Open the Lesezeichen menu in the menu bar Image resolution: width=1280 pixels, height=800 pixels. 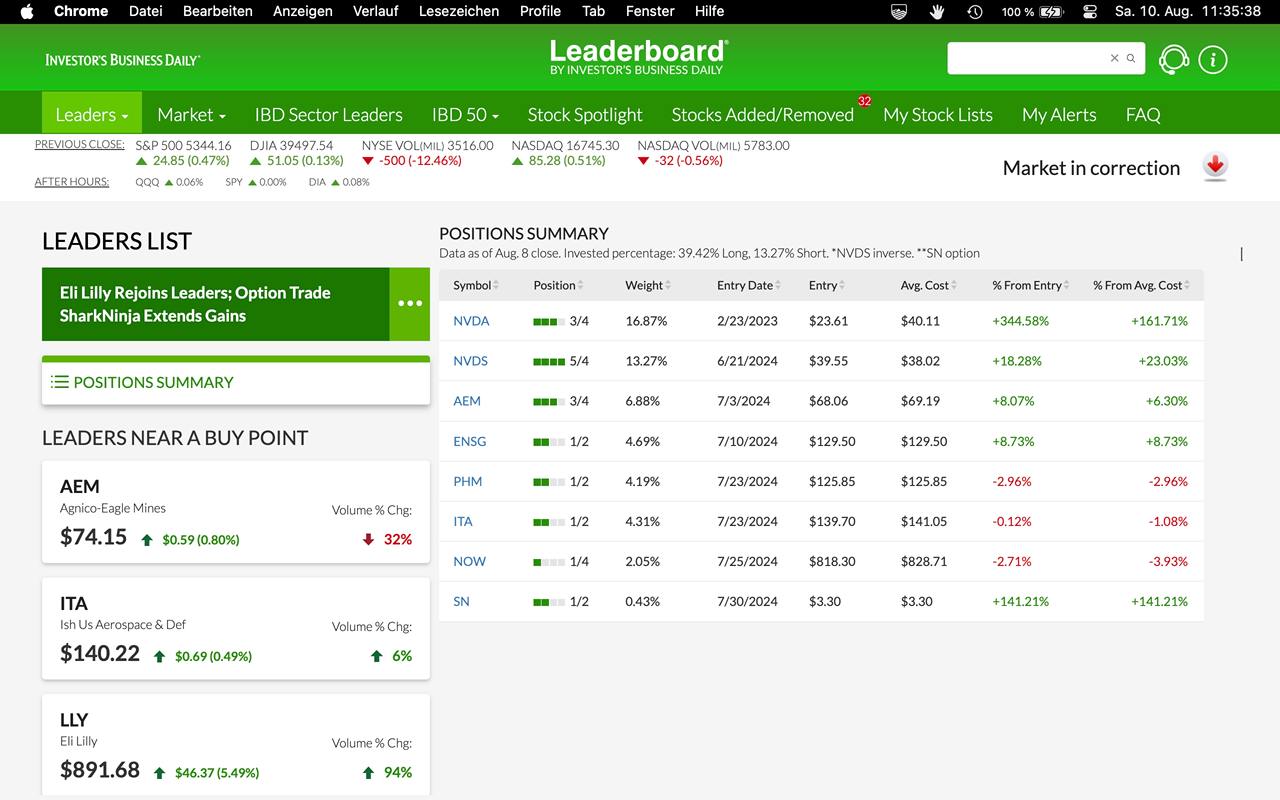pyautogui.click(x=458, y=11)
